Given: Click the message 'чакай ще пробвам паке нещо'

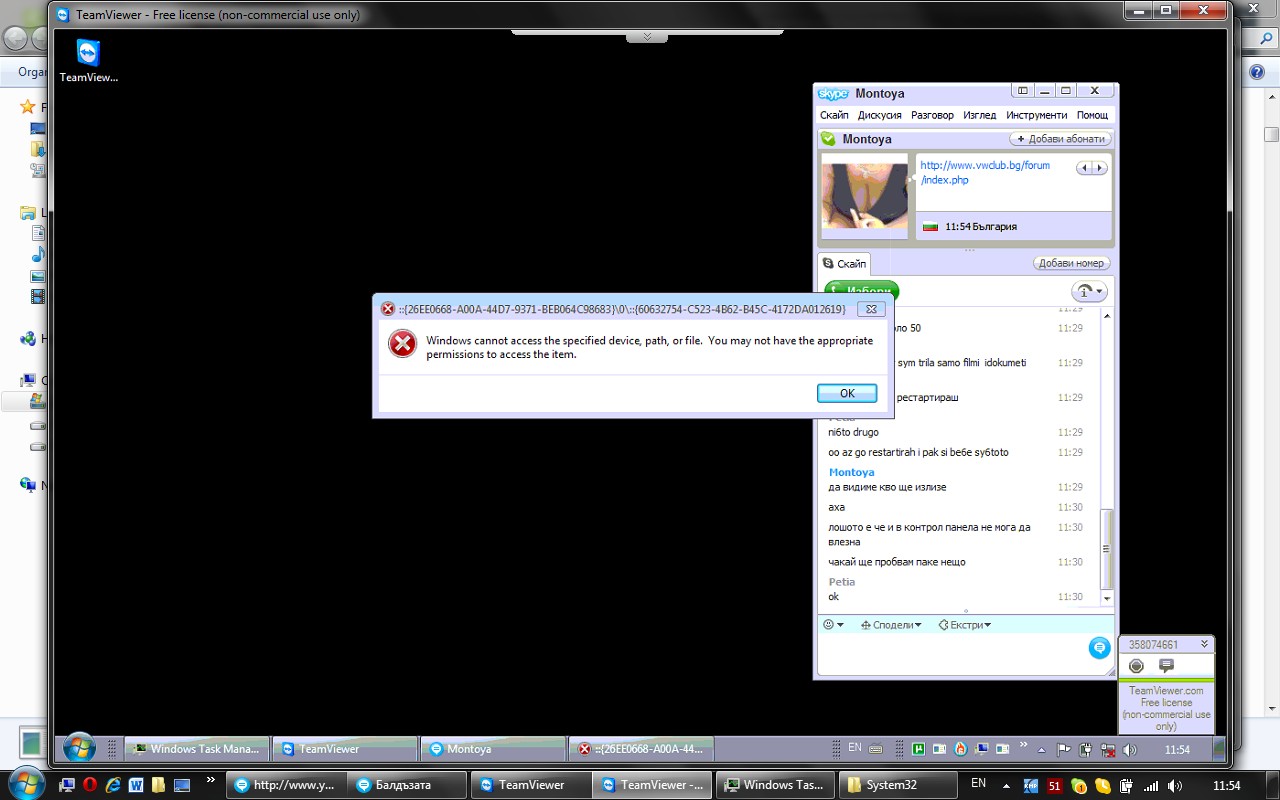Looking at the screenshot, I should (x=897, y=562).
